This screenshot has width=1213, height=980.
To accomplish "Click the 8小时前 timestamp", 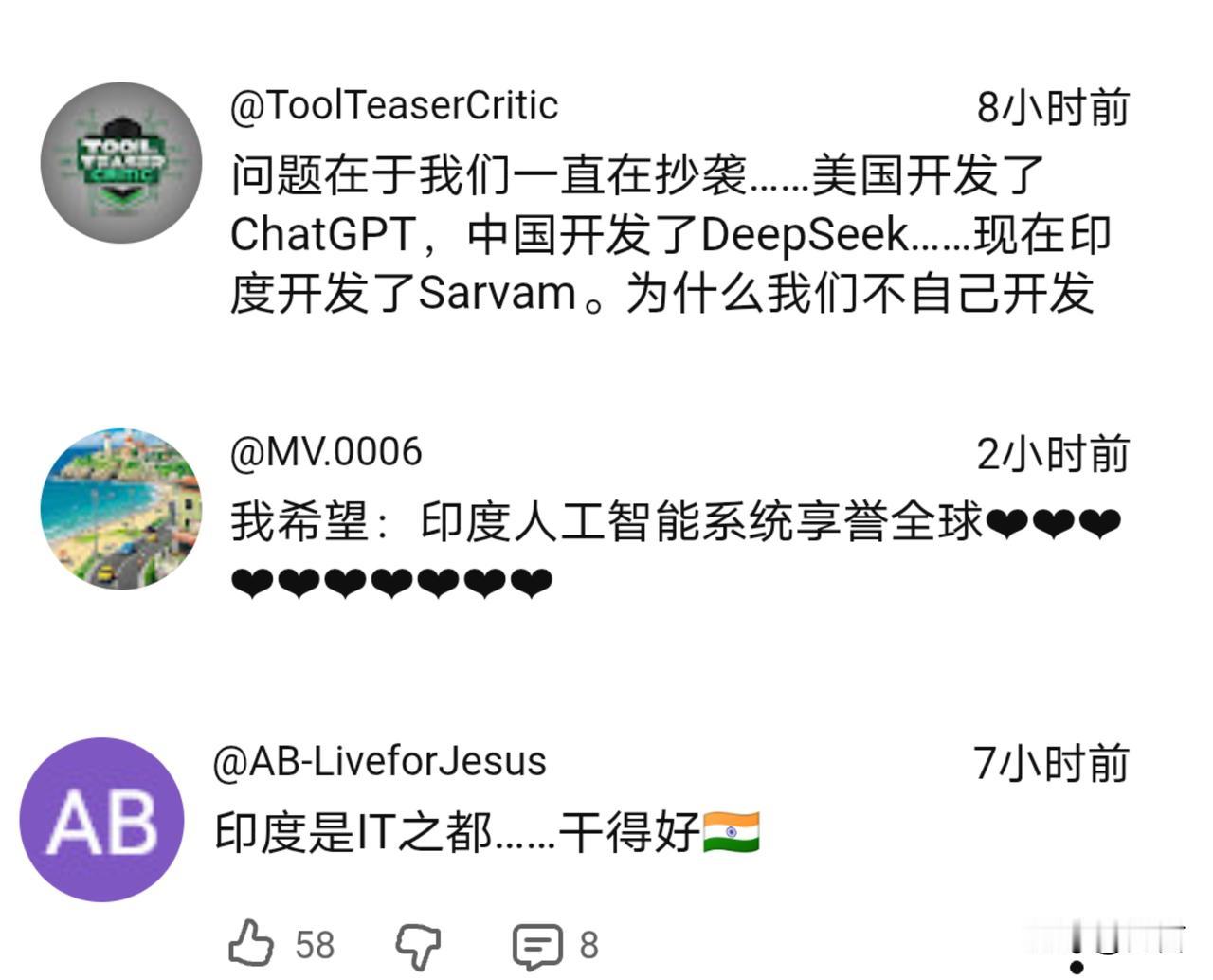I will (1053, 107).
